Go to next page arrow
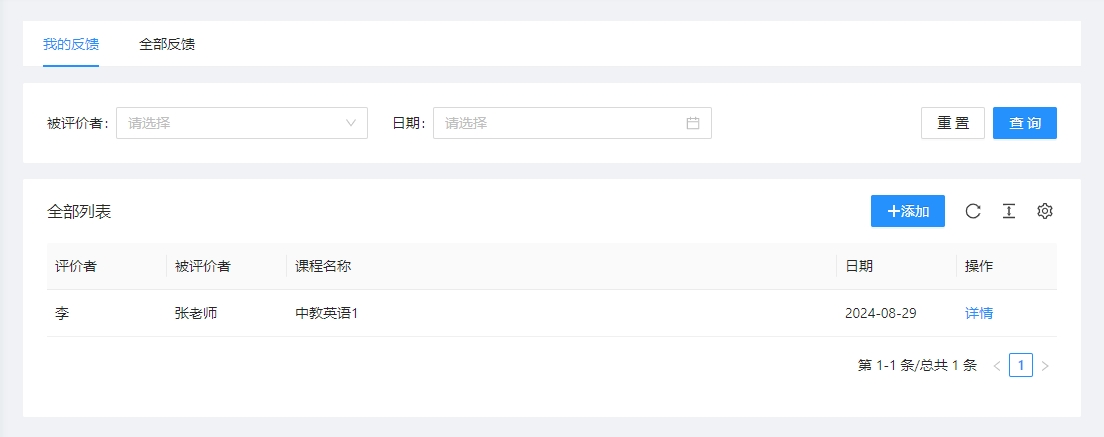1104x437 pixels. click(x=1045, y=366)
